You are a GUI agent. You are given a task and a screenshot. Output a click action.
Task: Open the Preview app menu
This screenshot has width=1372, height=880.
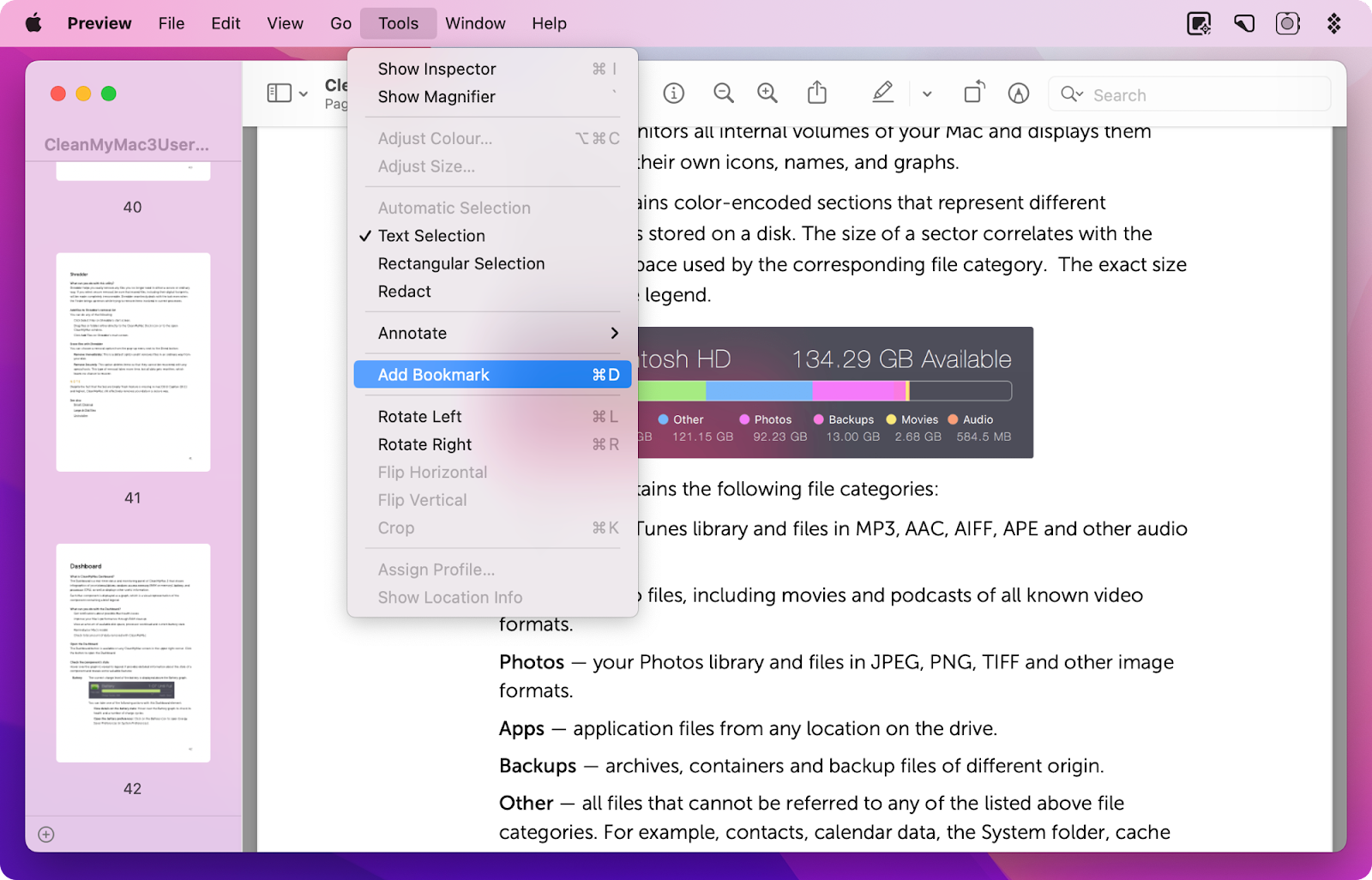[x=99, y=23]
